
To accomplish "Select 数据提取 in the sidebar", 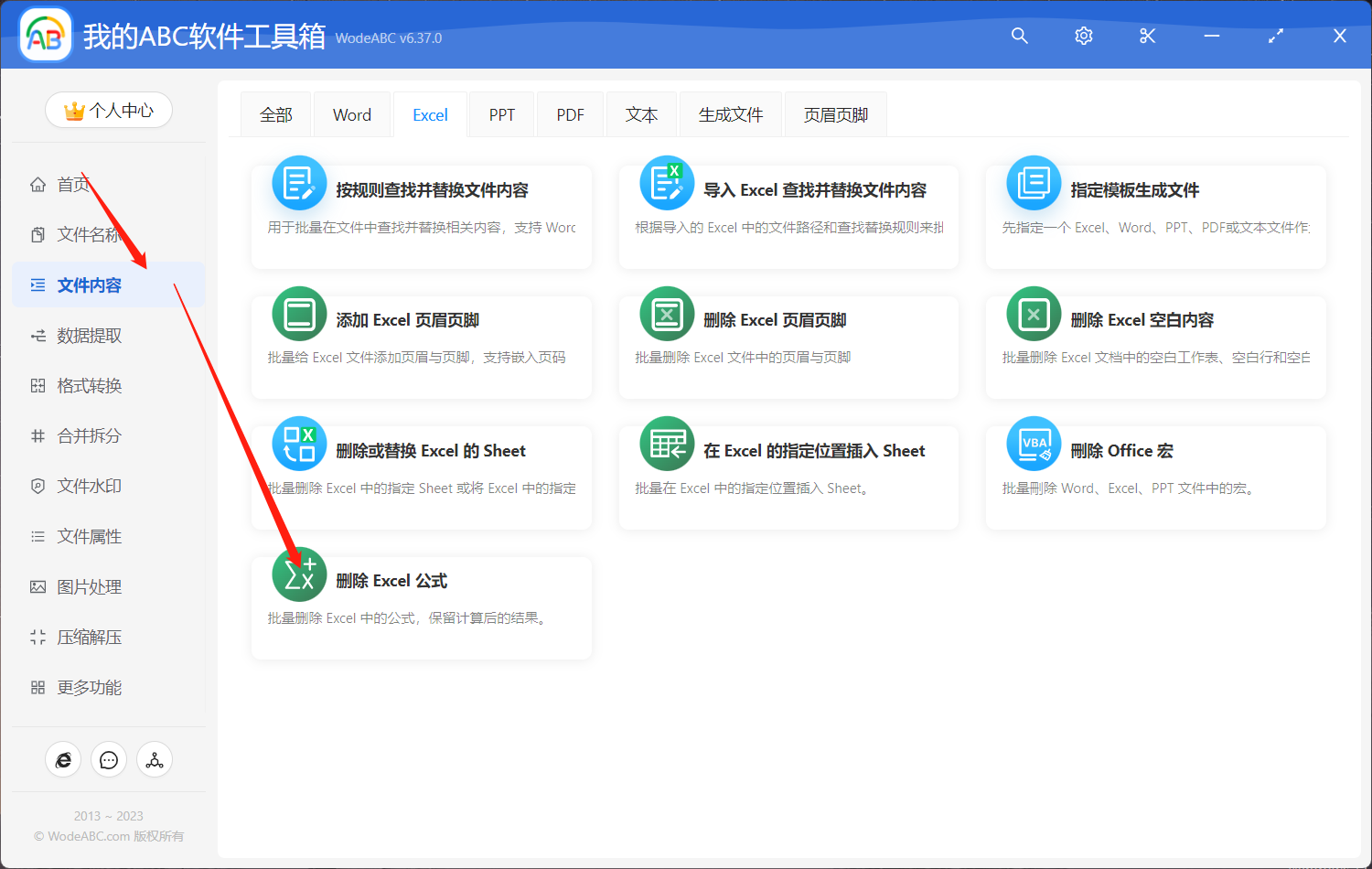I will click(89, 336).
